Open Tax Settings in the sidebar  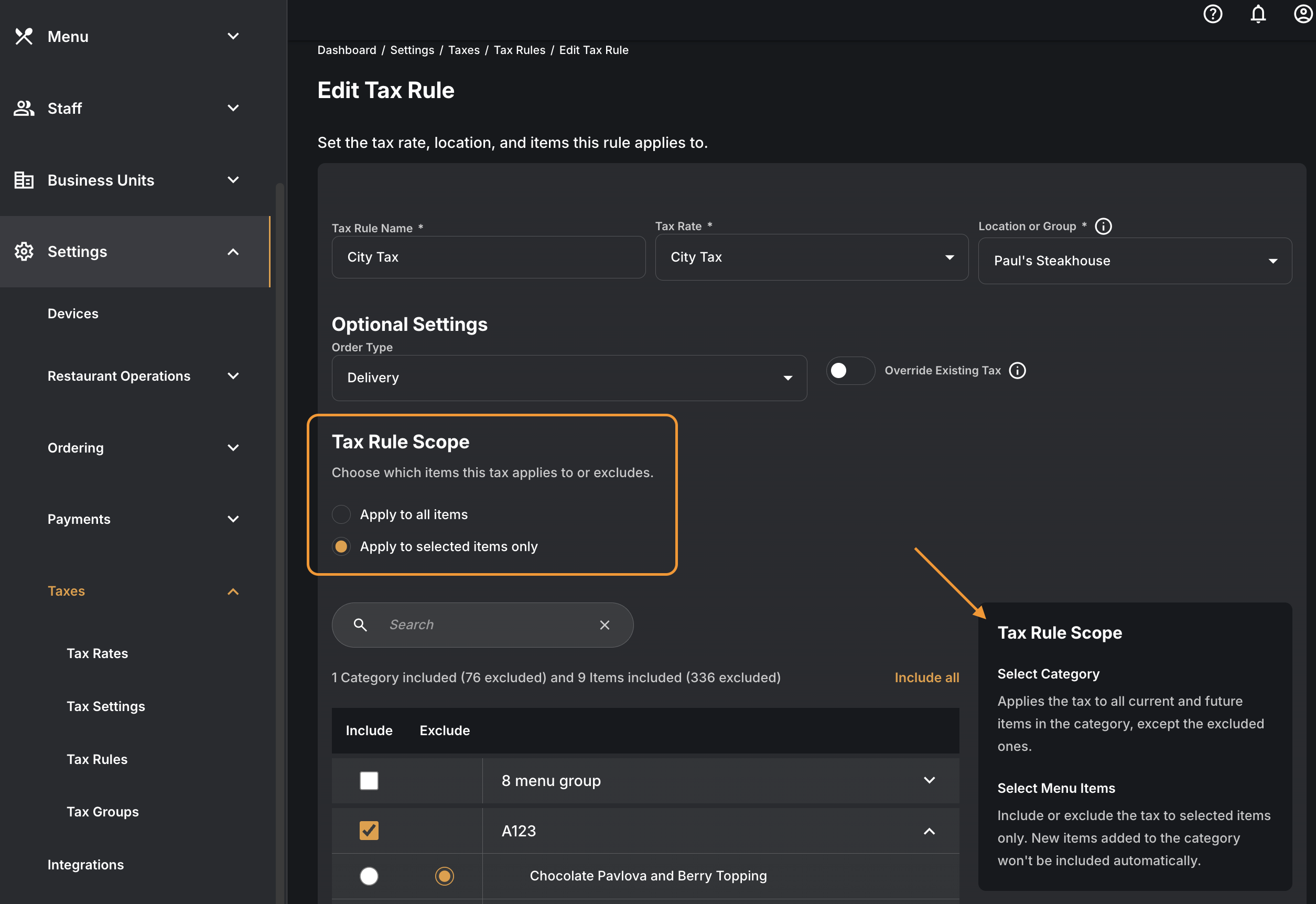pyautogui.click(x=106, y=706)
